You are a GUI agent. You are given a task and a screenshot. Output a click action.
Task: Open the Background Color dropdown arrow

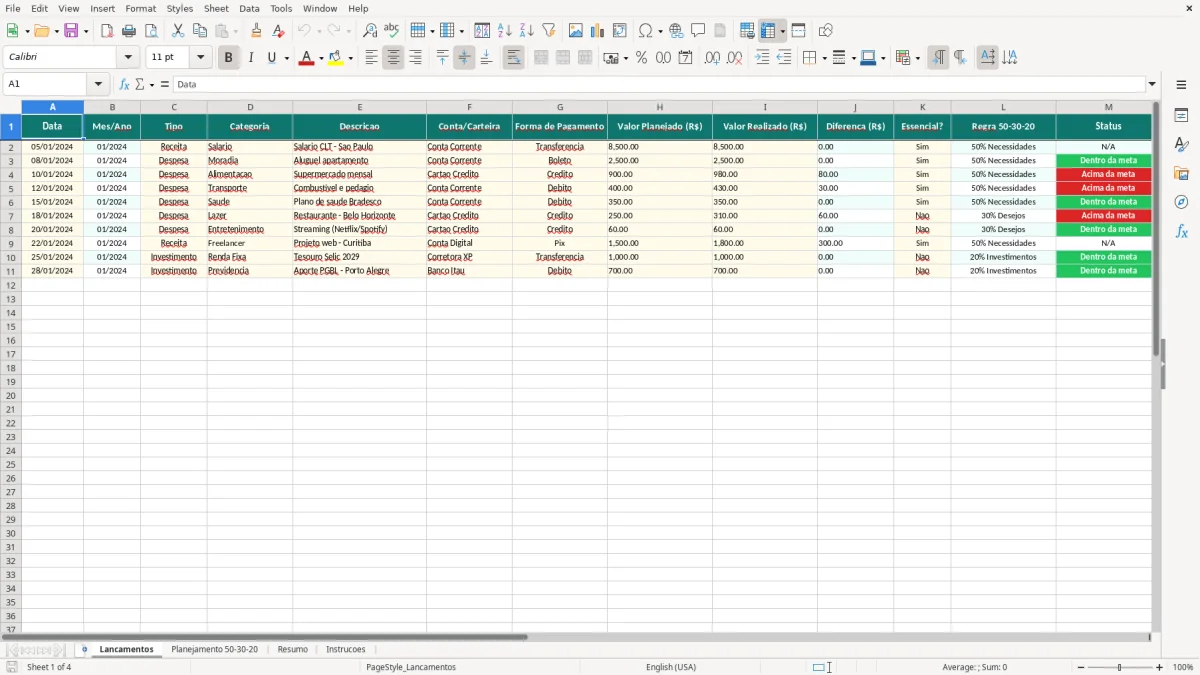point(350,58)
